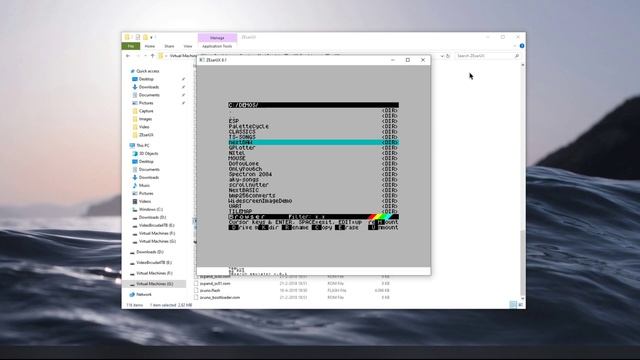Select the CLASSICS directory entry
Image resolution: width=640 pixels, height=360 pixels.
(313, 132)
